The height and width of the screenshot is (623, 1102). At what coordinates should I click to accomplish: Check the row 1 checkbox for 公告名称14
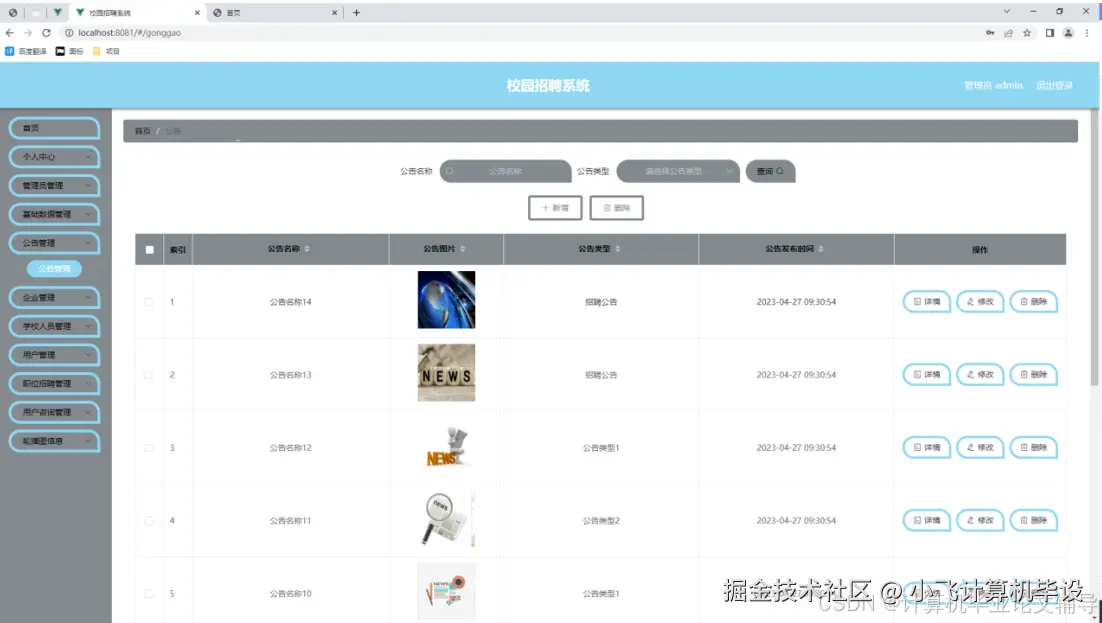(148, 302)
